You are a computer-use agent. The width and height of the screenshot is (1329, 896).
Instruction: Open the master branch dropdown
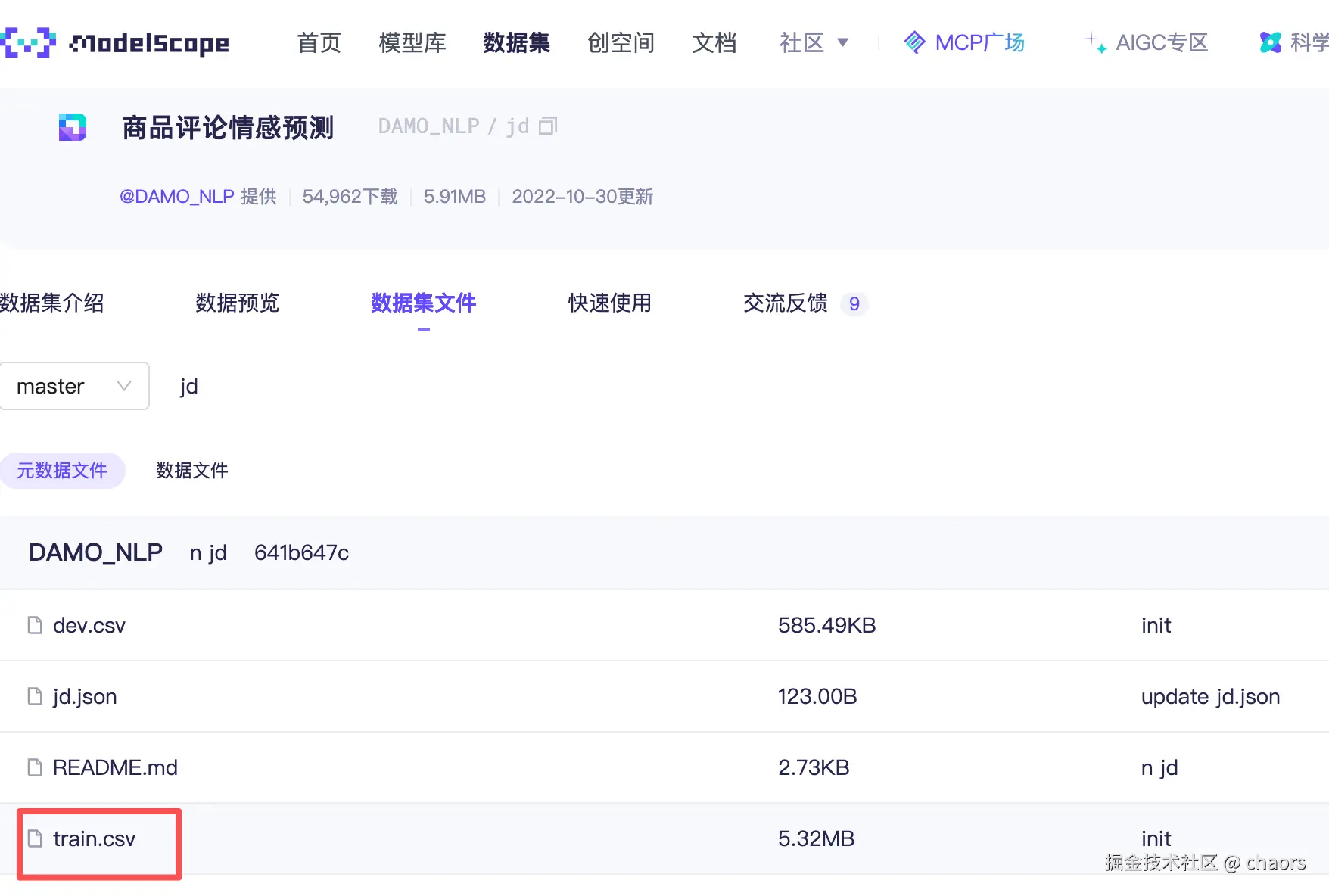coord(74,386)
